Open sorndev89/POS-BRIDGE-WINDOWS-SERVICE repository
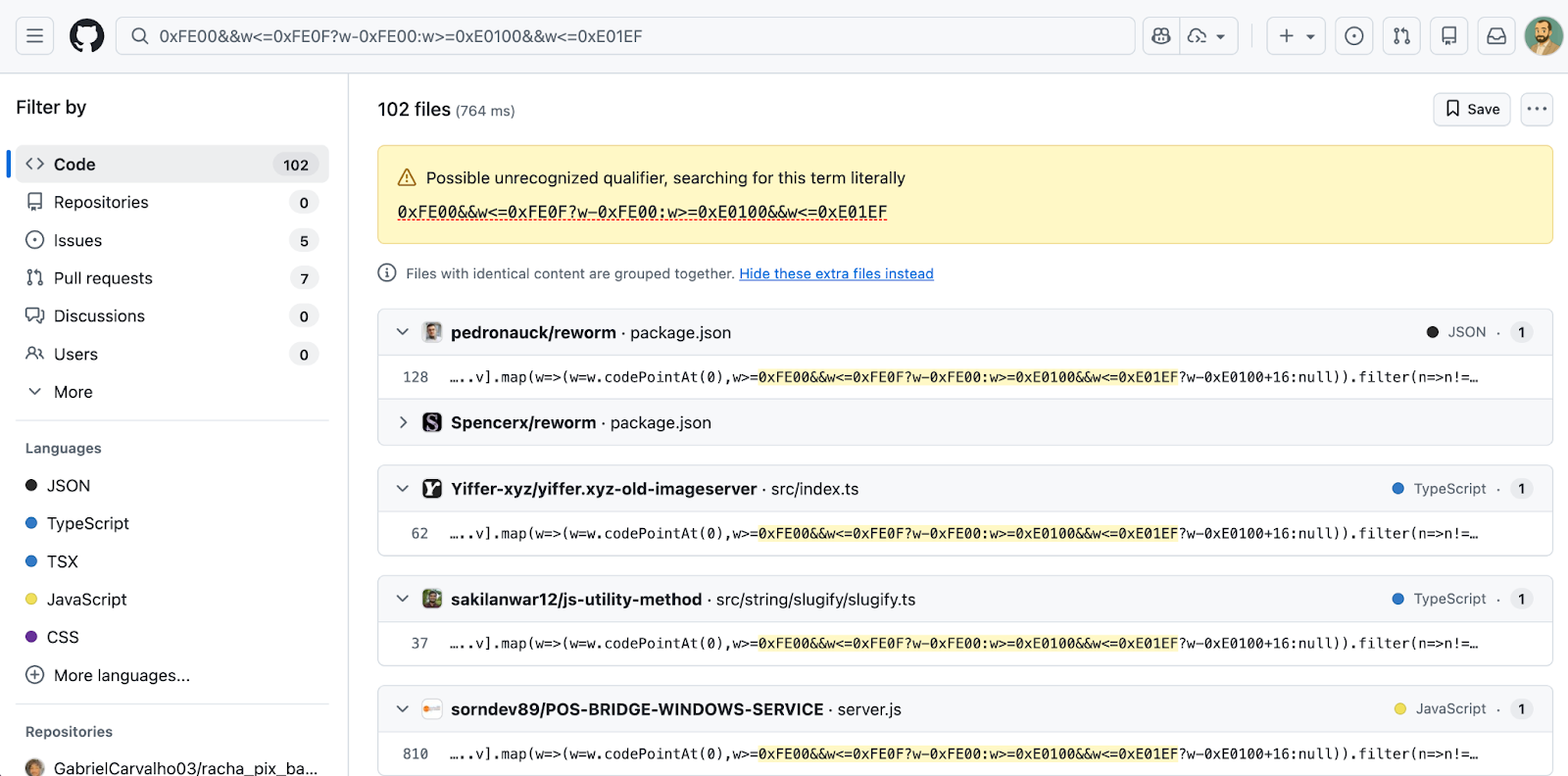1568x776 pixels. pos(637,709)
